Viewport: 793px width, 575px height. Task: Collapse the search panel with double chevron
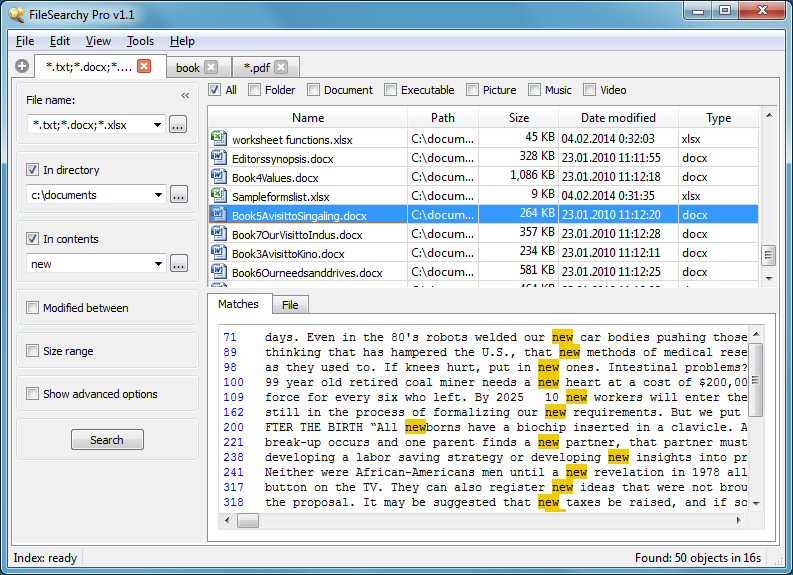185,96
